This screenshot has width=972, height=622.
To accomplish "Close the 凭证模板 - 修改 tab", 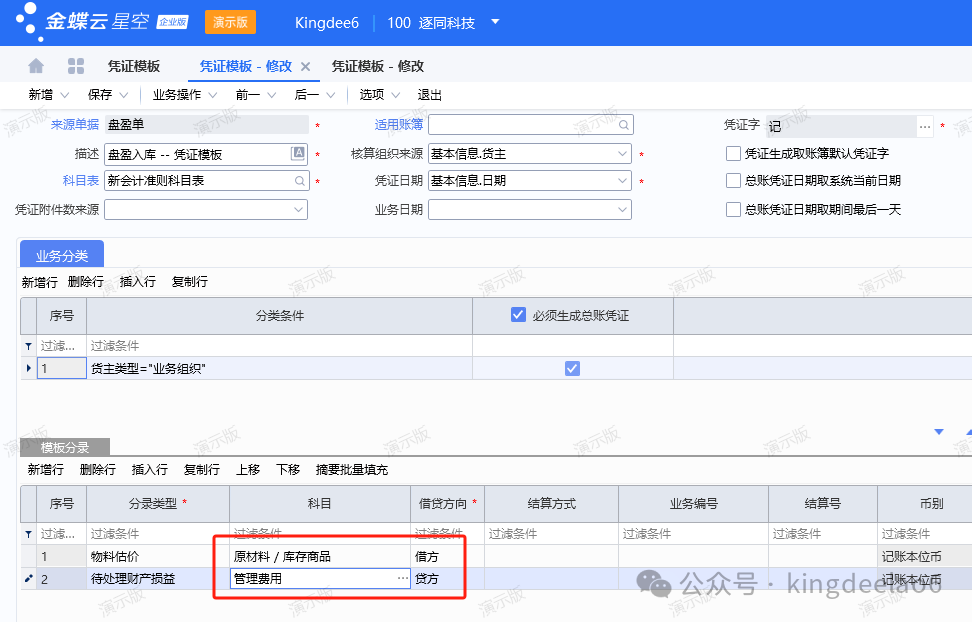I will point(306,67).
